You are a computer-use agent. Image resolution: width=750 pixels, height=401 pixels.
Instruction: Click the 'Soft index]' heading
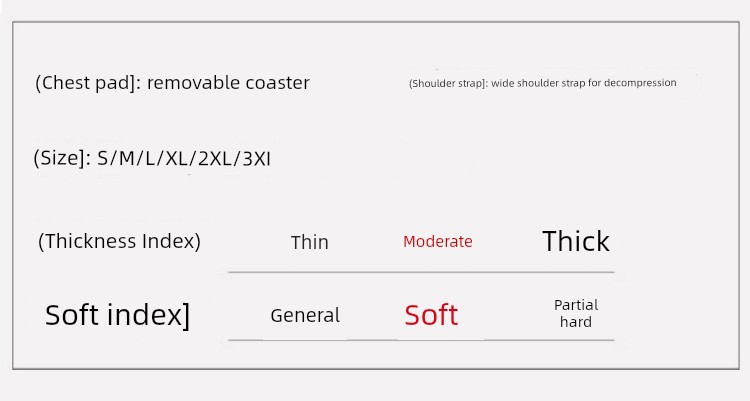(x=117, y=315)
